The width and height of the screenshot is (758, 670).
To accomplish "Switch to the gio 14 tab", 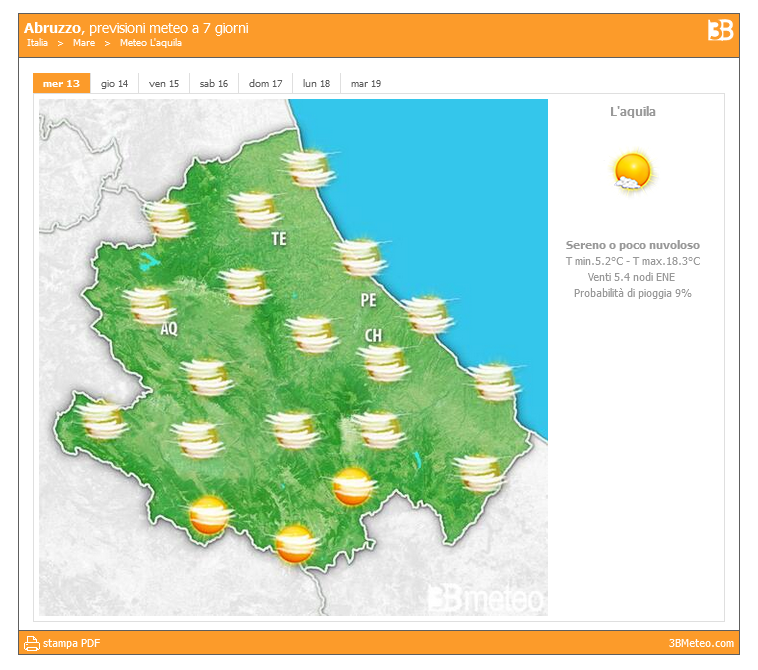I will coord(114,84).
